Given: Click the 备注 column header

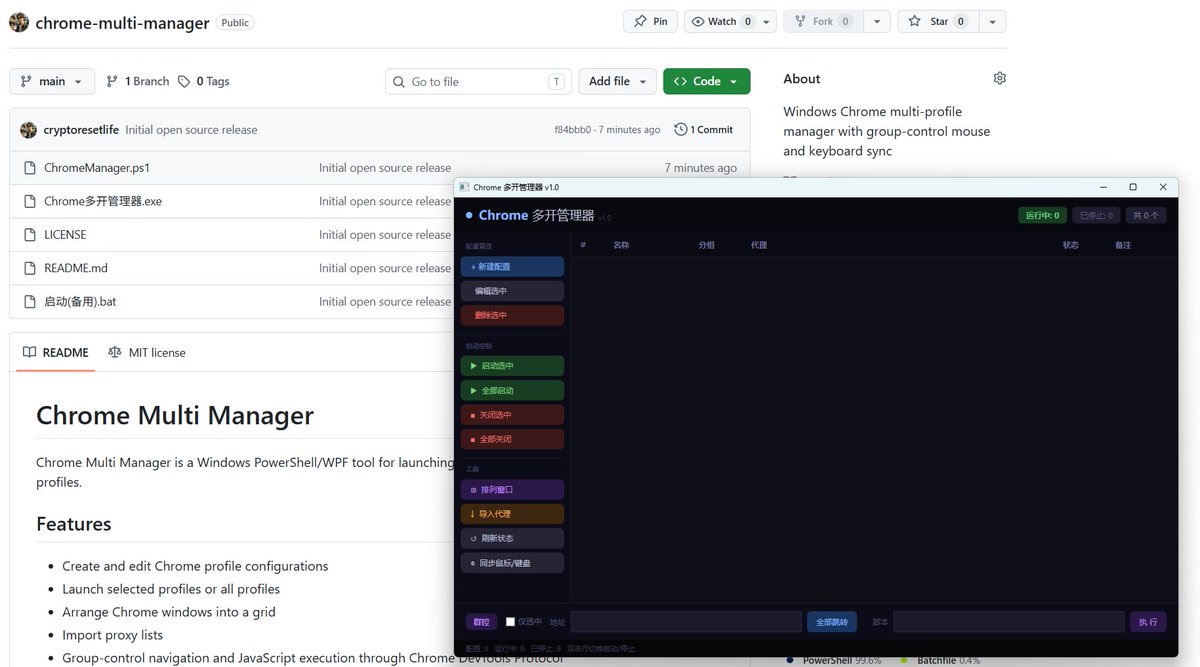Looking at the screenshot, I should [1123, 245].
